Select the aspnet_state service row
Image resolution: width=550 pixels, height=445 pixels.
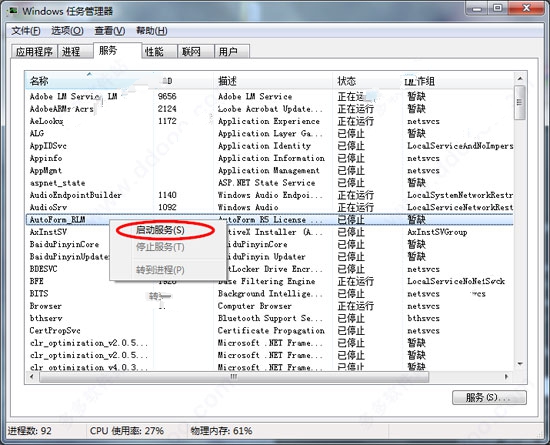tap(269, 183)
